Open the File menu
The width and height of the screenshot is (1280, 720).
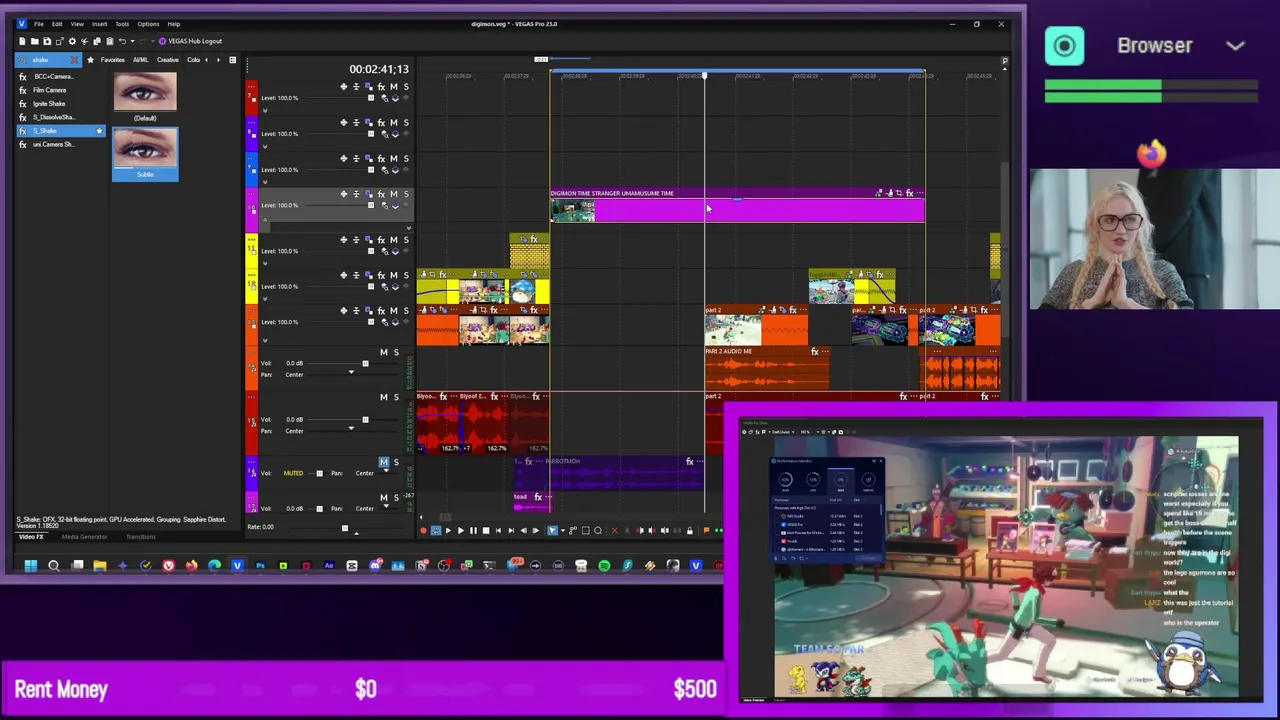(x=39, y=24)
